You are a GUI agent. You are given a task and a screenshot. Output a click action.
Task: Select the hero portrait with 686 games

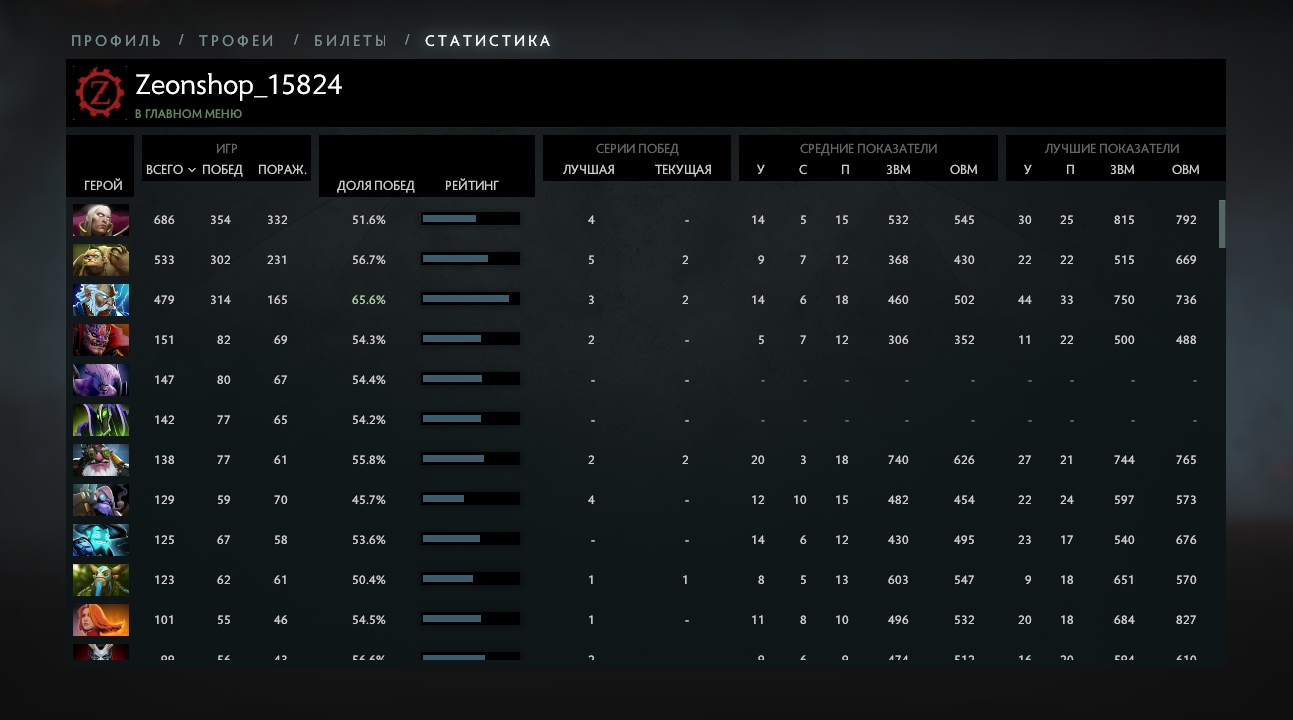(x=101, y=220)
